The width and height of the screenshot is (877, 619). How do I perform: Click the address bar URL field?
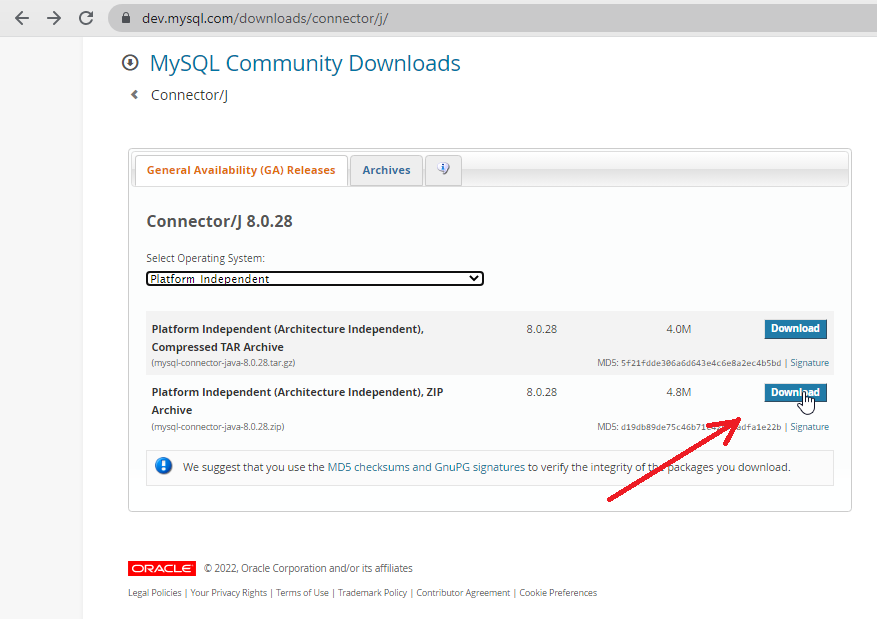tap(492, 18)
